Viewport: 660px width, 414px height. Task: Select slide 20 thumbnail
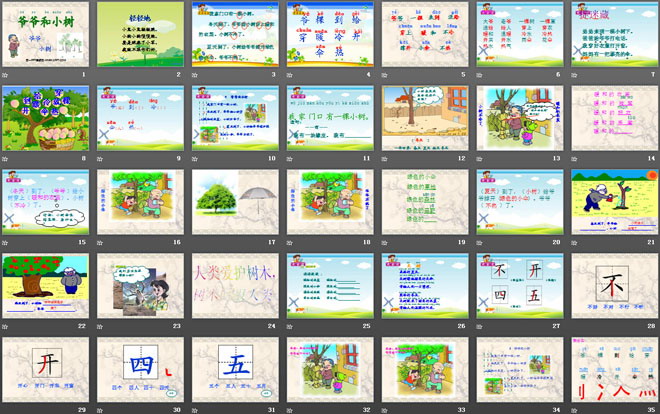point(520,202)
